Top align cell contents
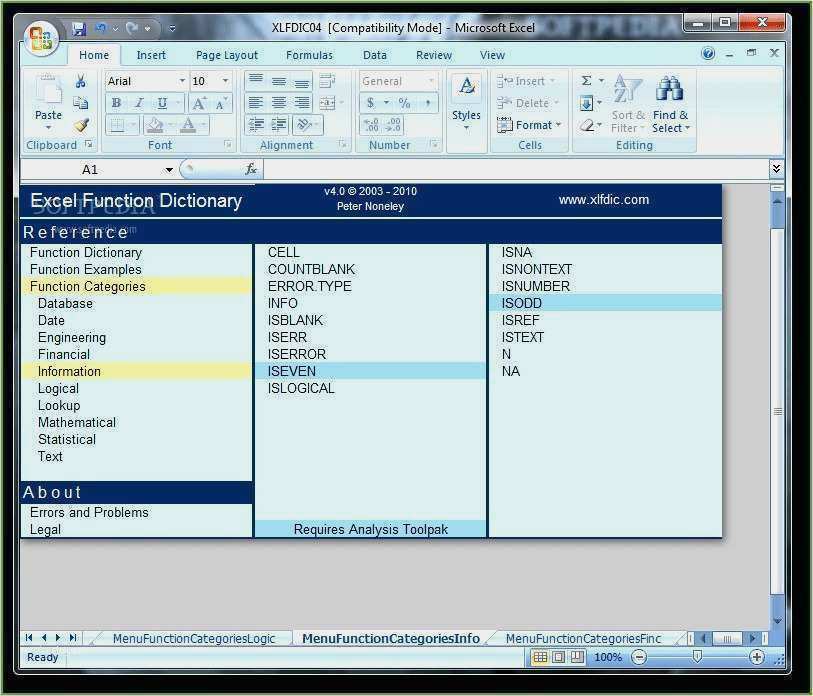Screen dimensions: 813x696 [x=255, y=80]
